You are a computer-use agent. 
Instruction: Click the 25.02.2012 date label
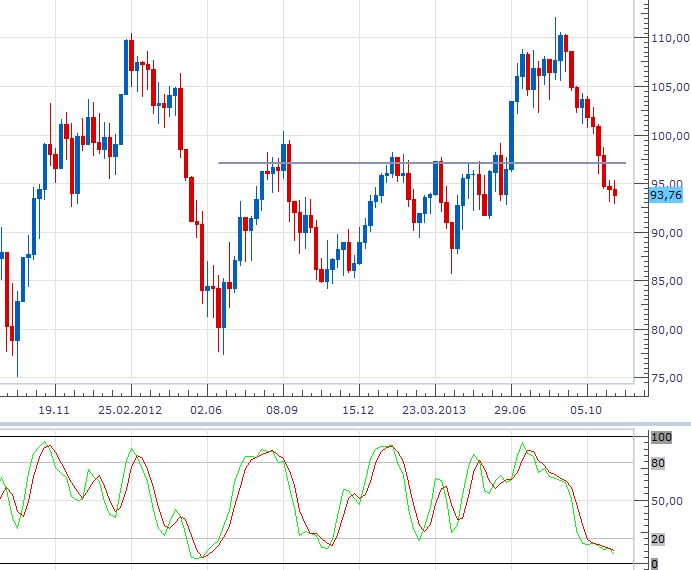coord(130,410)
